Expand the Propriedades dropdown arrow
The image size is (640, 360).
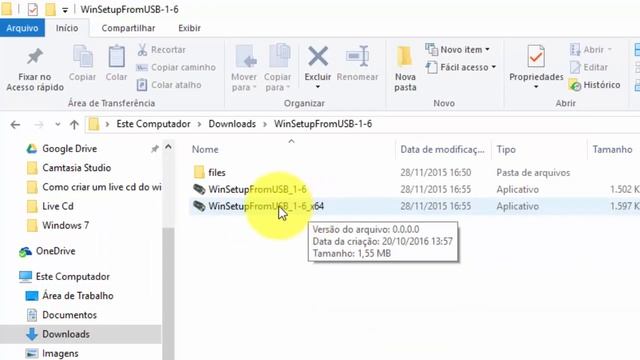(536, 87)
